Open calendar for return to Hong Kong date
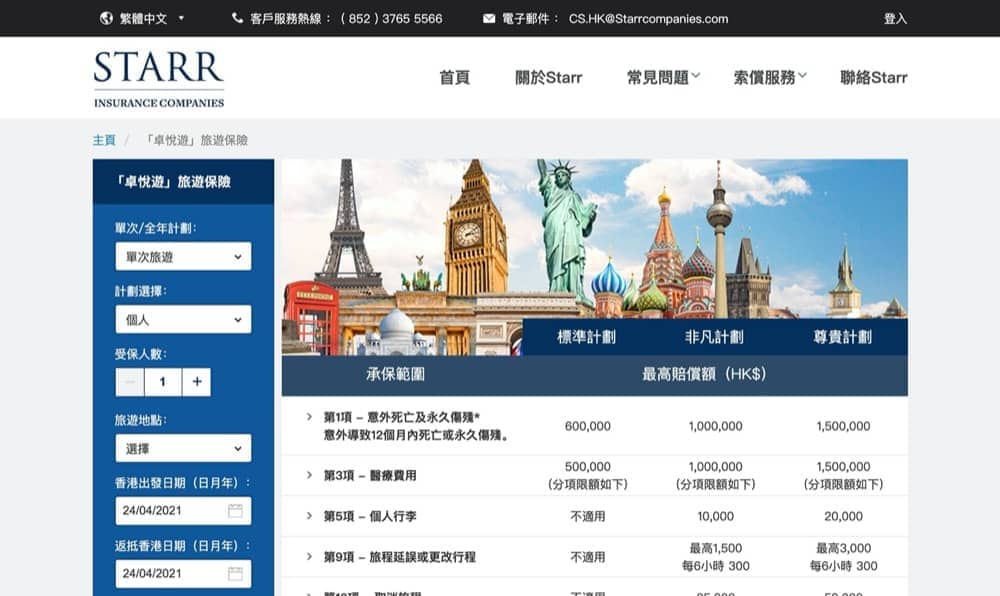Screen dimensions: 1000x596 click(235, 574)
